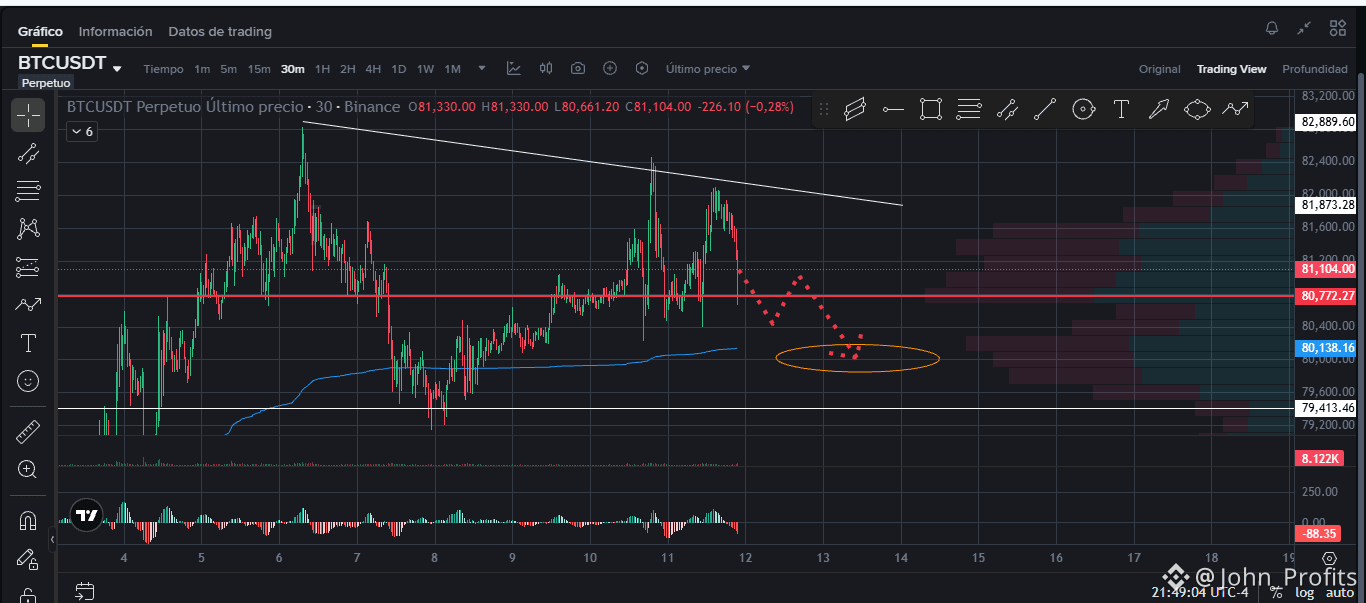1366x603 pixels.
Task: Open the go-to-date calendar icon
Action: (84, 591)
